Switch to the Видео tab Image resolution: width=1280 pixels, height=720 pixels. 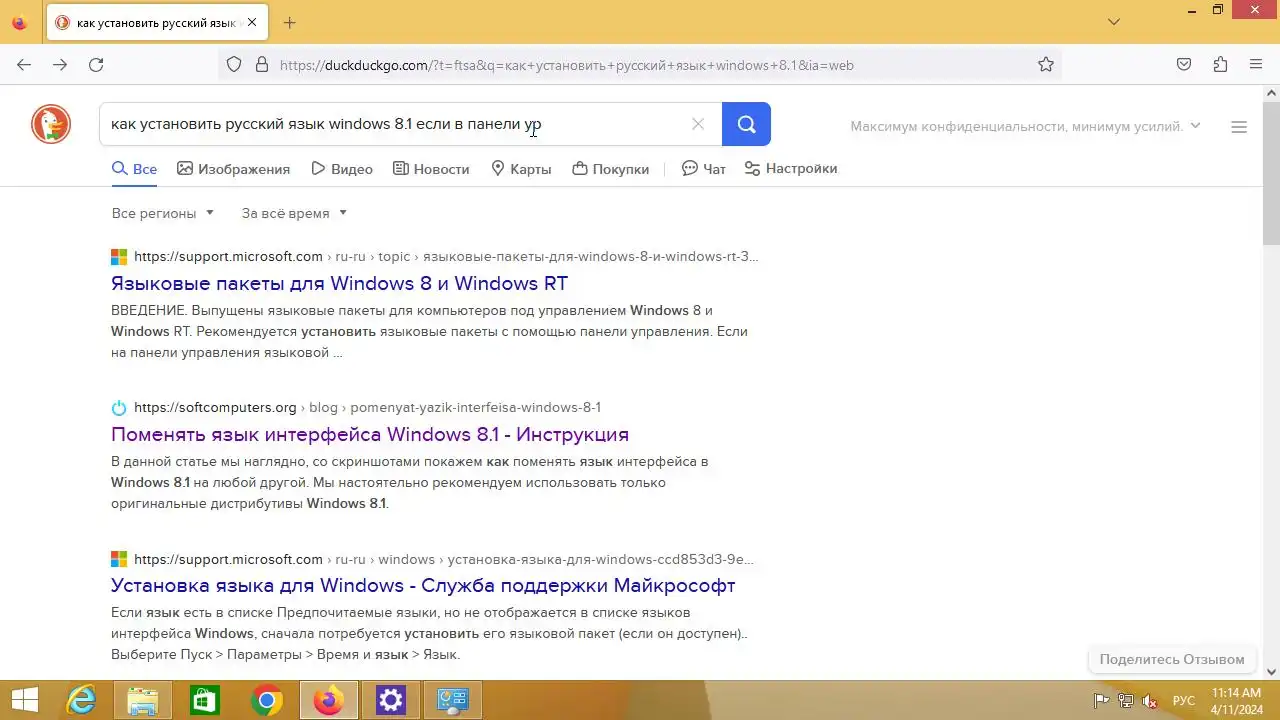[342, 169]
